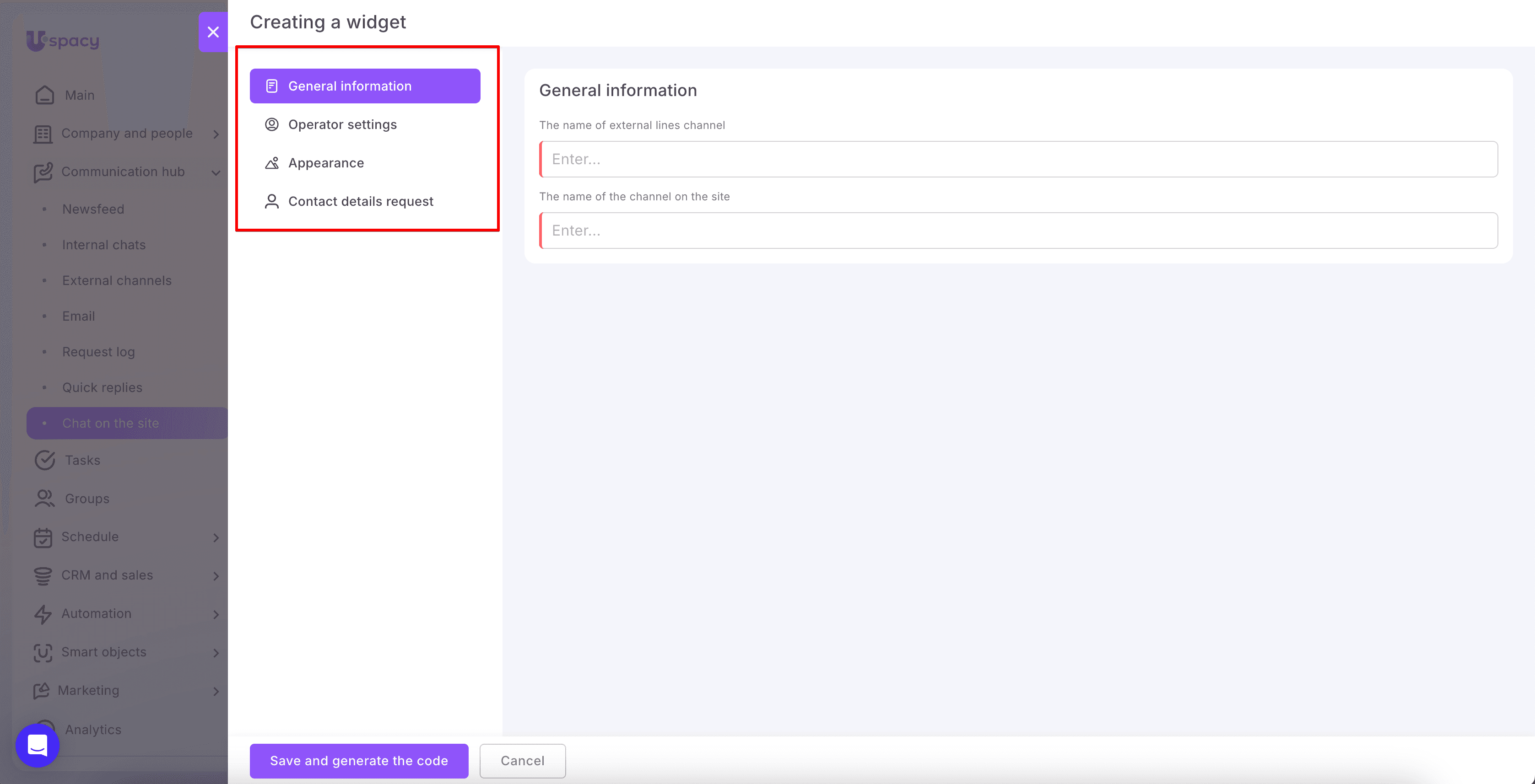Open Analytics in the sidebar

point(93,730)
